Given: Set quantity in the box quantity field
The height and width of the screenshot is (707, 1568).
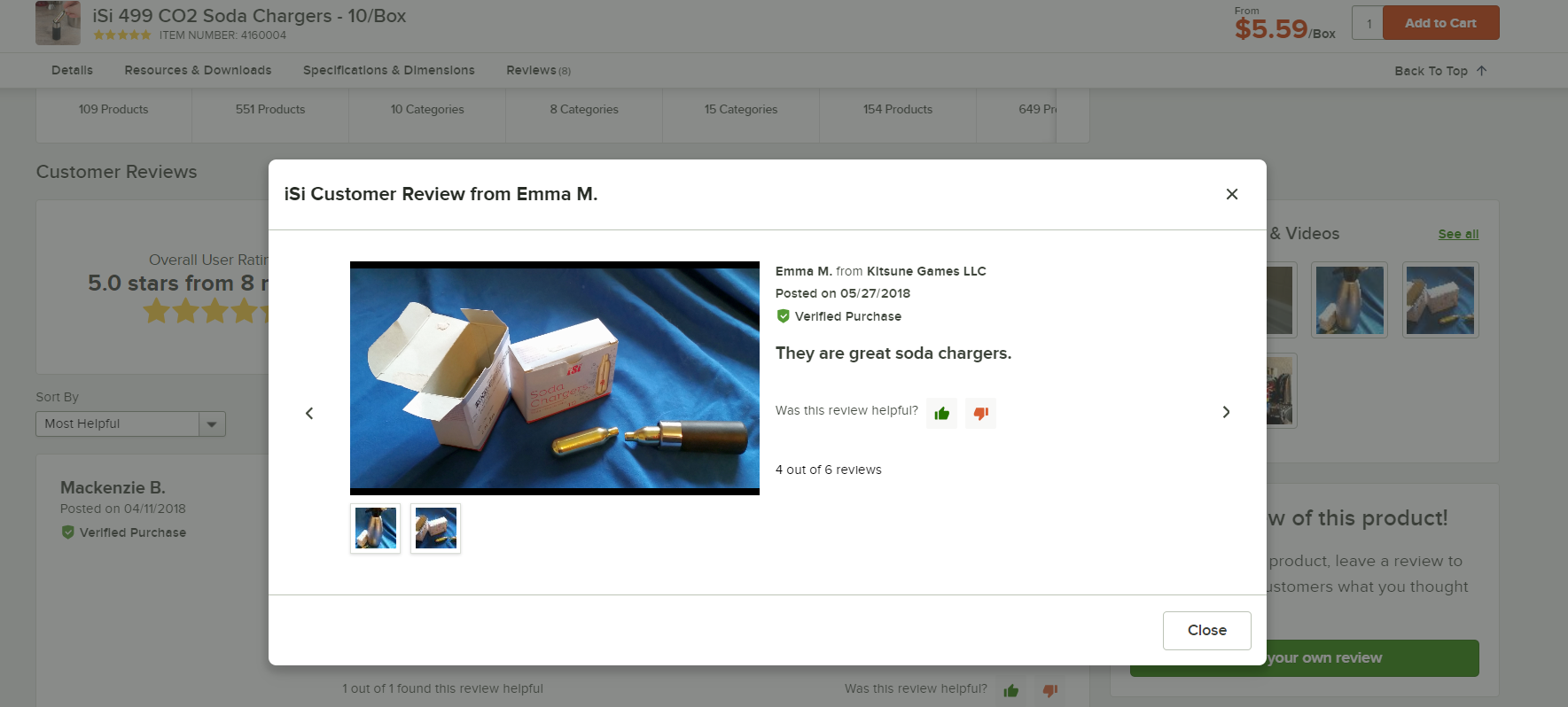Looking at the screenshot, I should tap(1368, 23).
